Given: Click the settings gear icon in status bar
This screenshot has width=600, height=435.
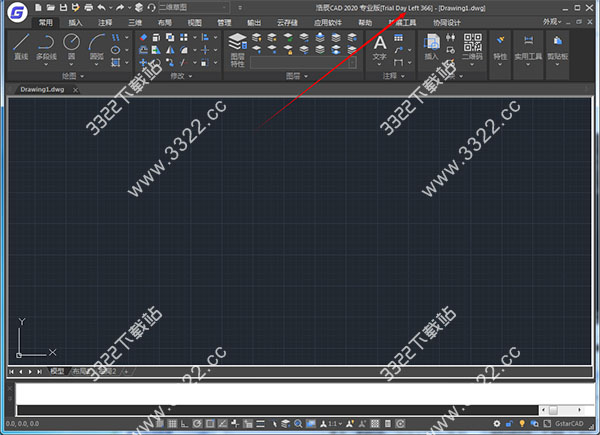Looking at the screenshot, I should [497, 424].
